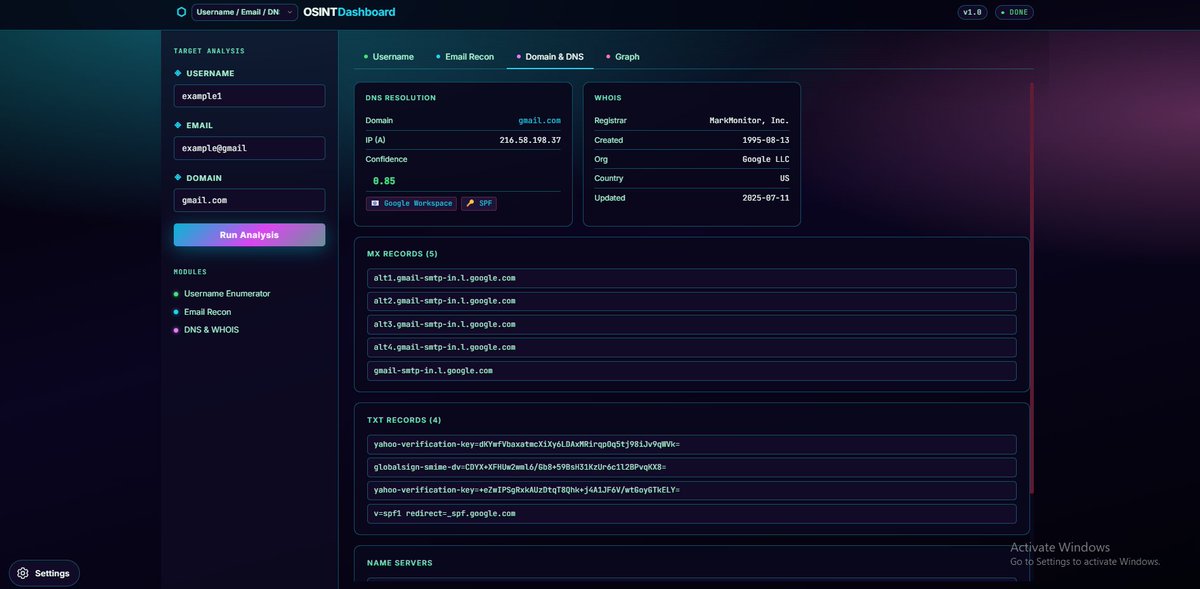This screenshot has height=589, width=1200.
Task: Click the DNS RESOLUTION heading
Action: pos(401,98)
